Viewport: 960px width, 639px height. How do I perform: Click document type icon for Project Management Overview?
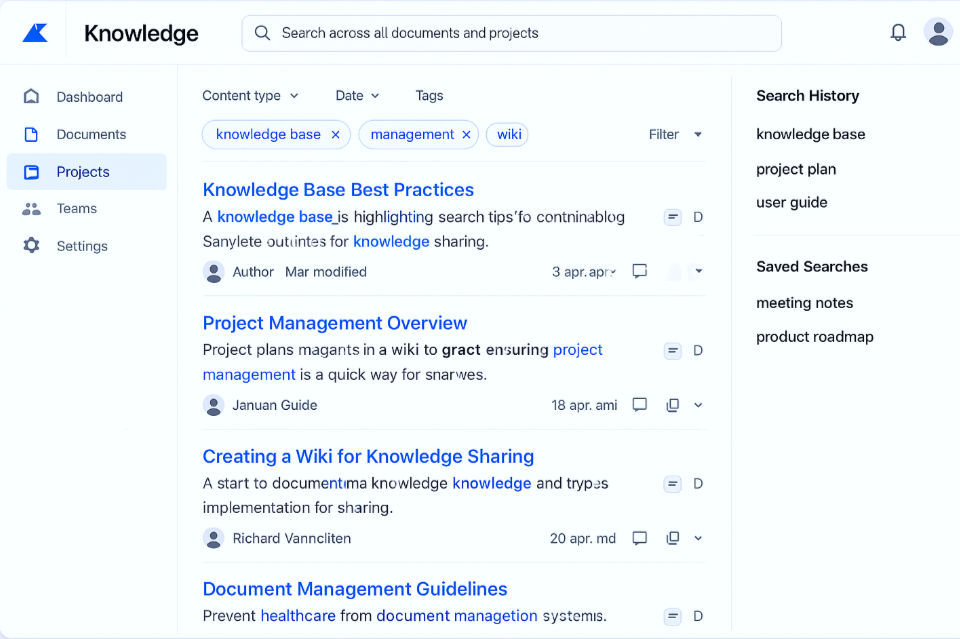[x=672, y=350]
